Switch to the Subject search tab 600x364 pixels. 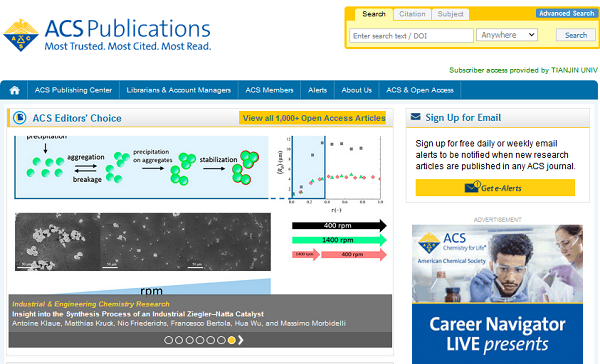coord(450,14)
